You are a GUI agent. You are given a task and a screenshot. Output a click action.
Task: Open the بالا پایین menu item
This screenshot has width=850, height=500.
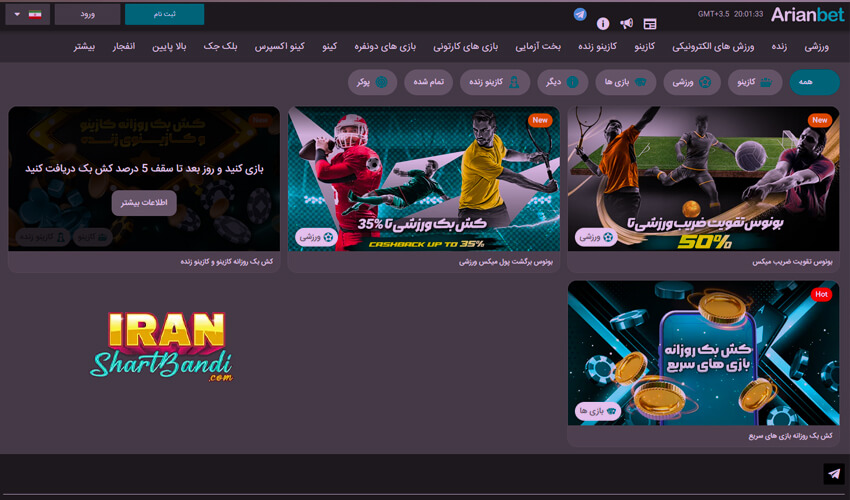tap(169, 47)
